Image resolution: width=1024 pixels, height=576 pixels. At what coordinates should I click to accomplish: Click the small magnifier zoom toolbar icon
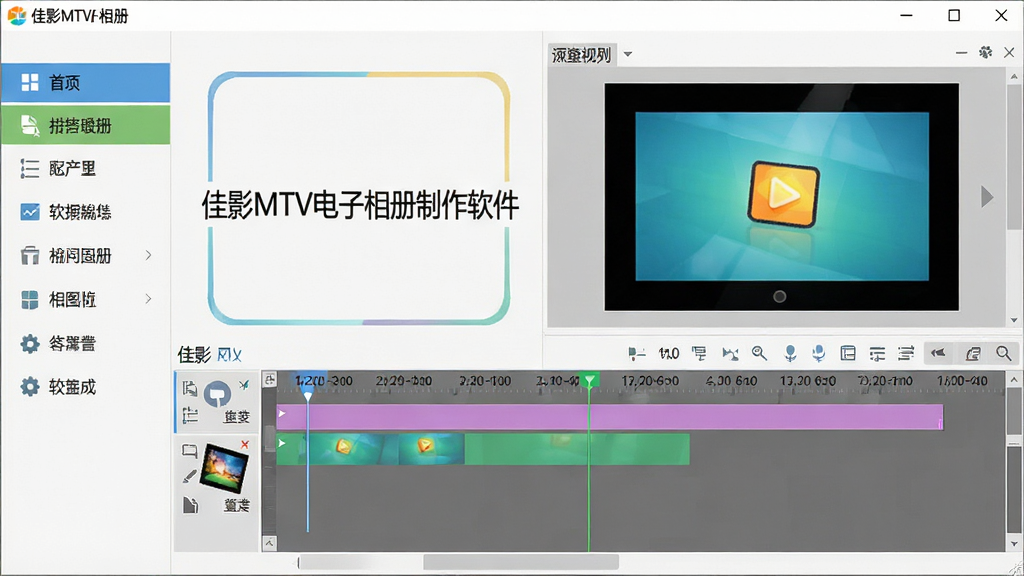pyautogui.click(x=759, y=353)
